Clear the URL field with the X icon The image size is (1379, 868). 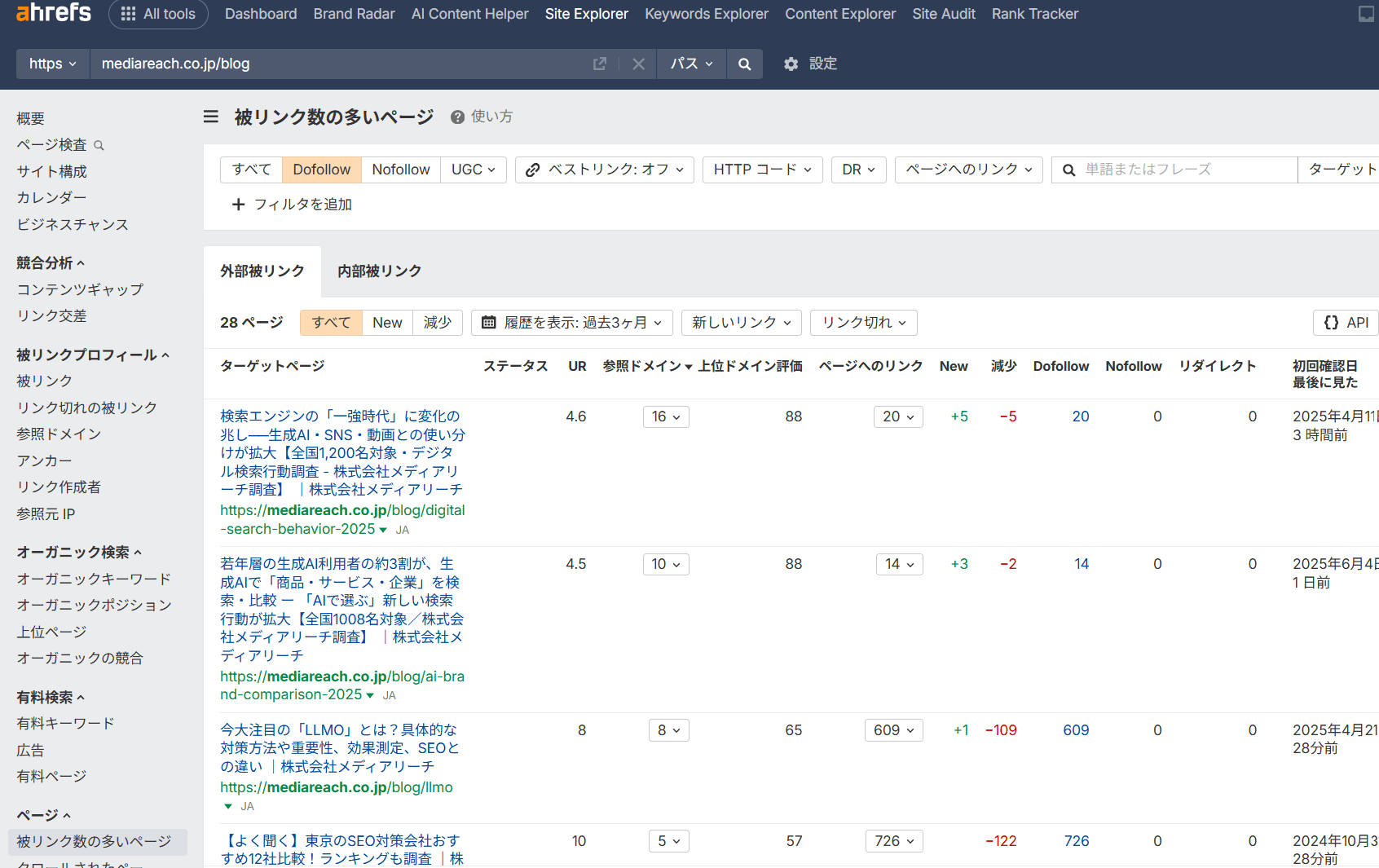(639, 64)
